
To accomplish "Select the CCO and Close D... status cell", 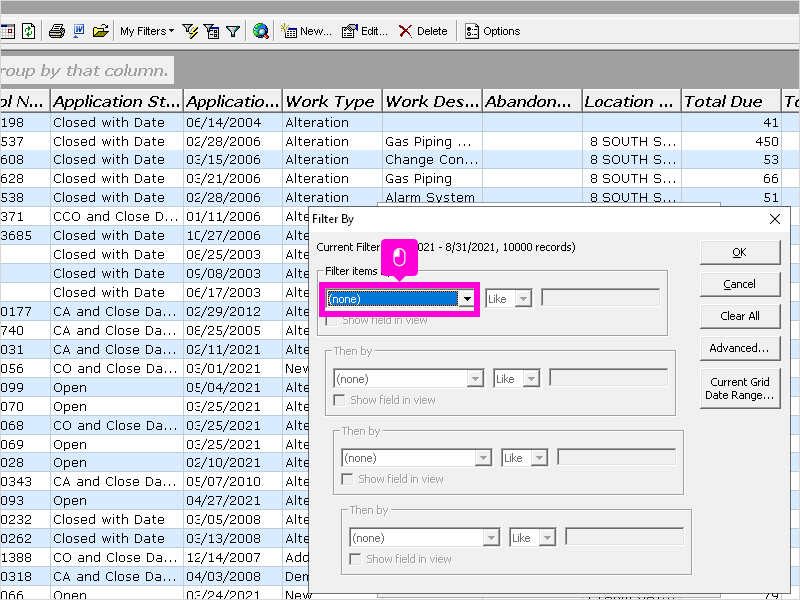I will 117,216.
